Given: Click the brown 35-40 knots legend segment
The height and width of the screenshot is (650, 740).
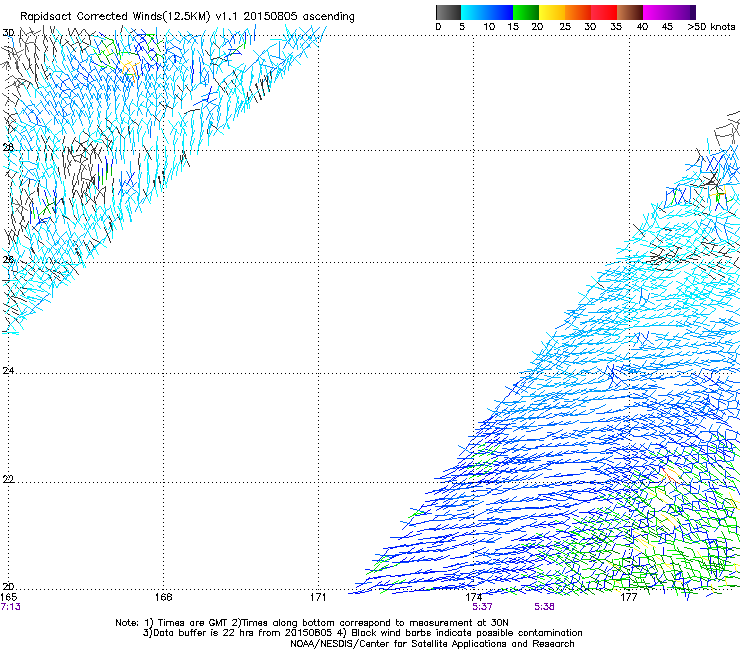Looking at the screenshot, I should coord(630,12).
